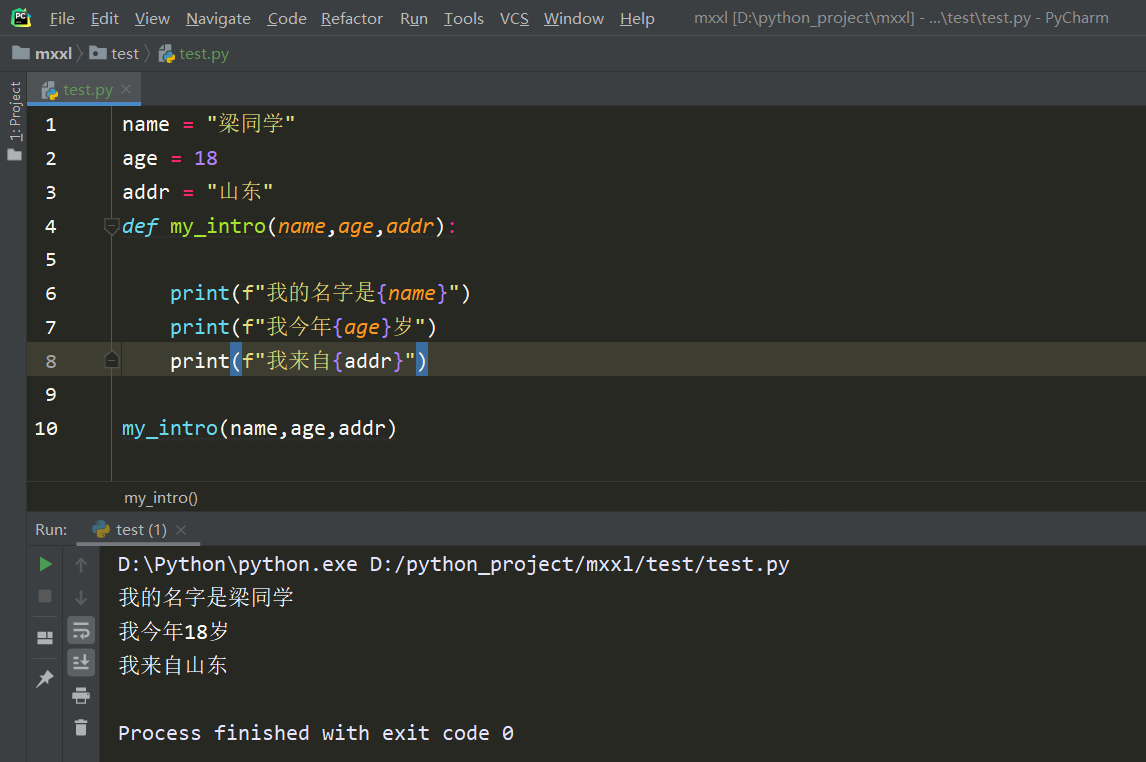Click the Stop process square button
This screenshot has width=1146, height=762.
pos(45,596)
